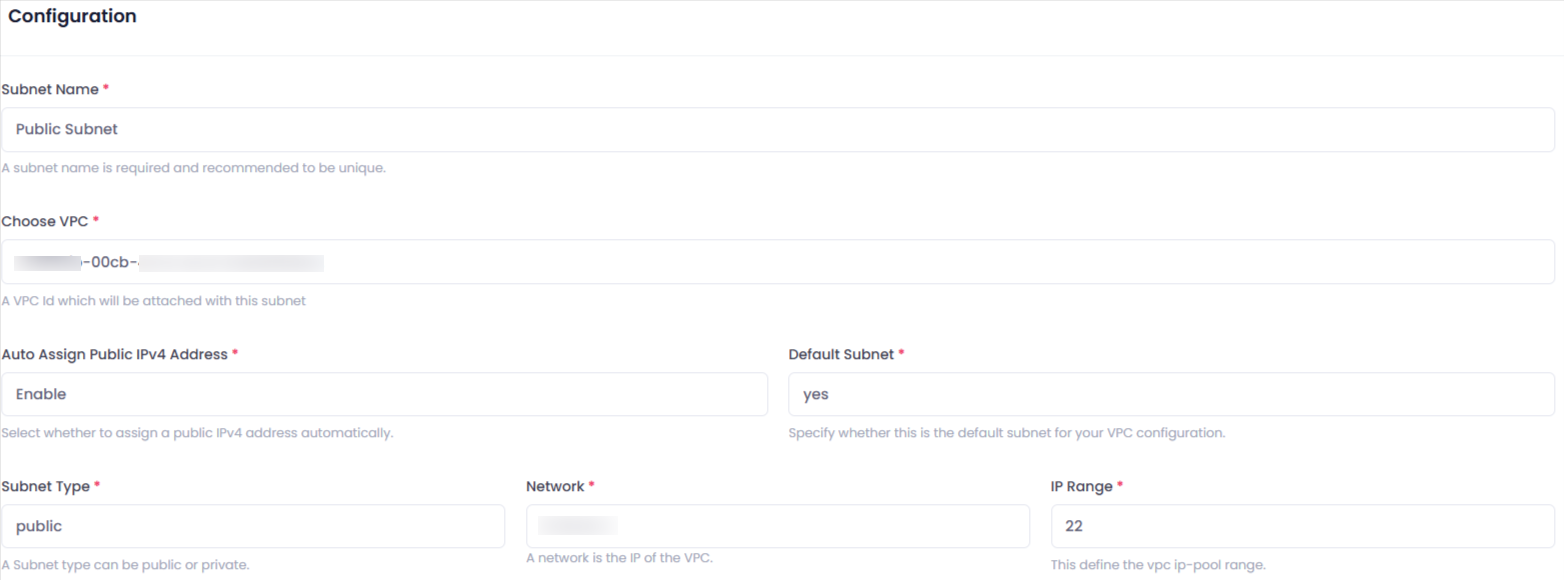Open the Auto Assign Public IPv4 field showing Enable
1564x580 pixels.
pyautogui.click(x=384, y=394)
